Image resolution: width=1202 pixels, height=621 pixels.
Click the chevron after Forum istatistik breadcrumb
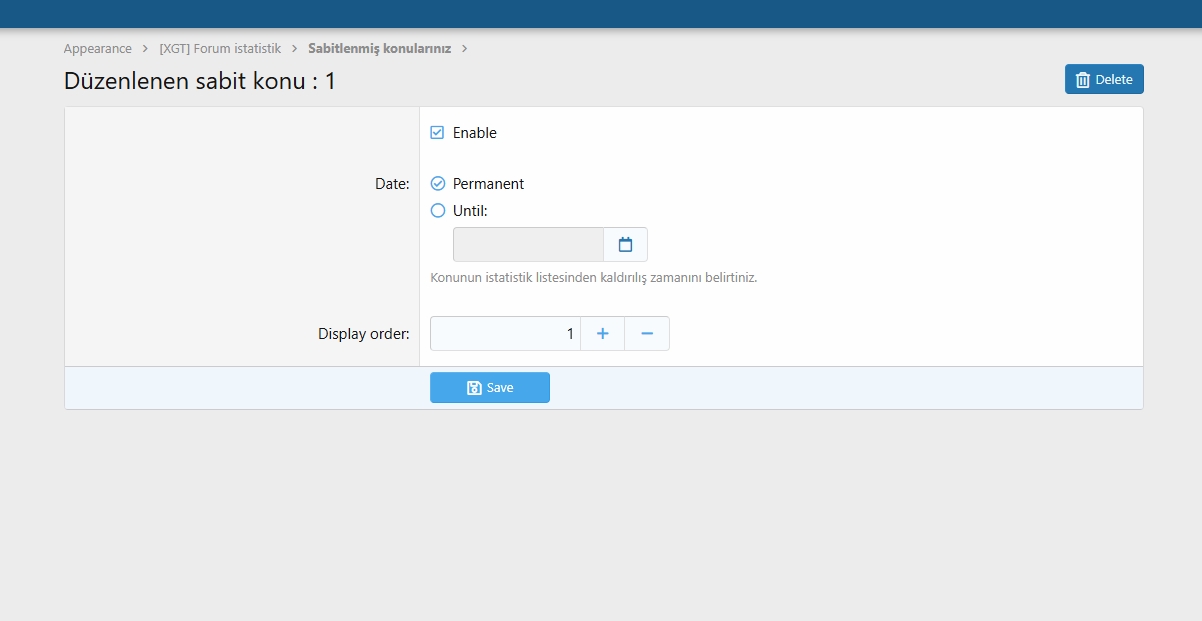[294, 48]
